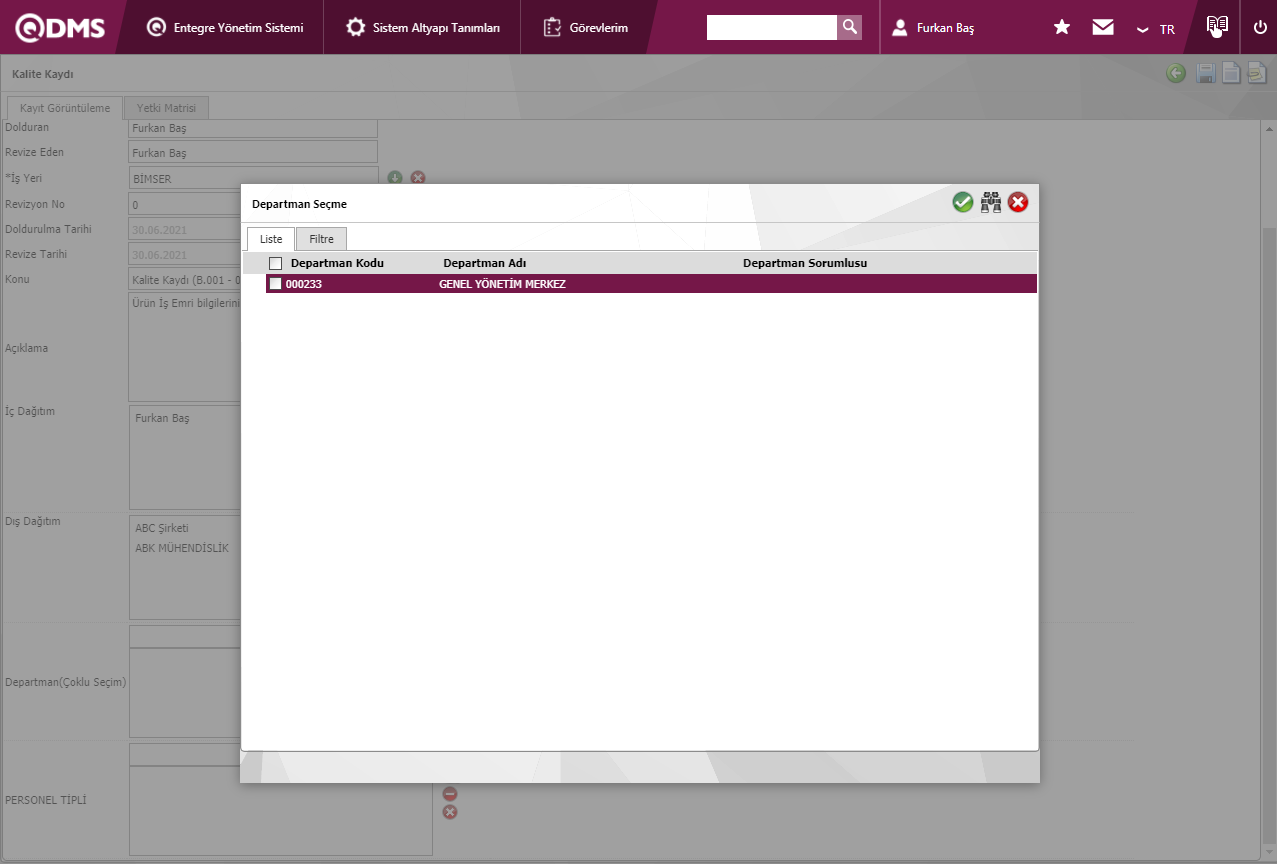Open favorites star icon
The height and width of the screenshot is (864, 1277).
(1062, 27)
